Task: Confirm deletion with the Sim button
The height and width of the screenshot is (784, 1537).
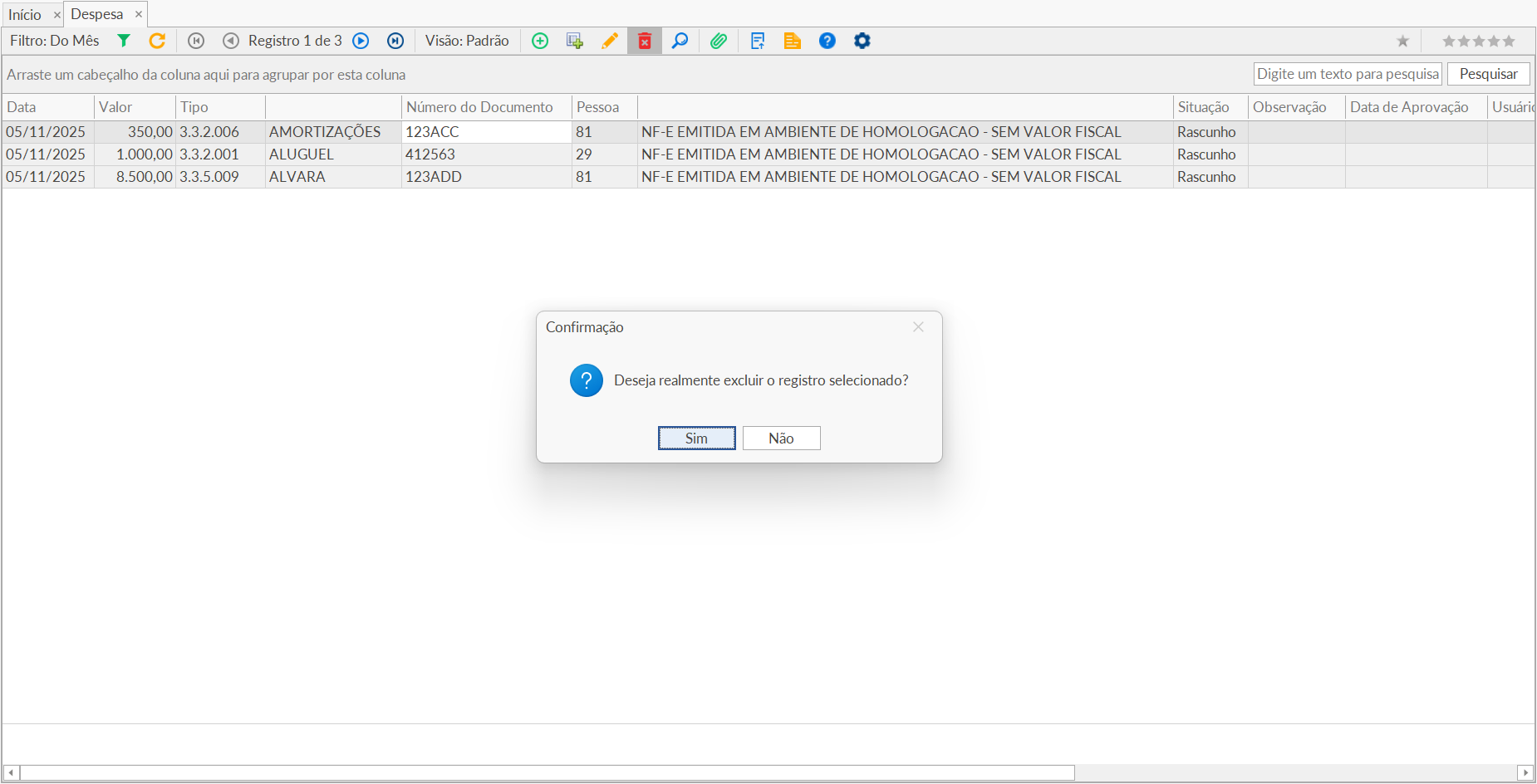Action: (x=696, y=439)
